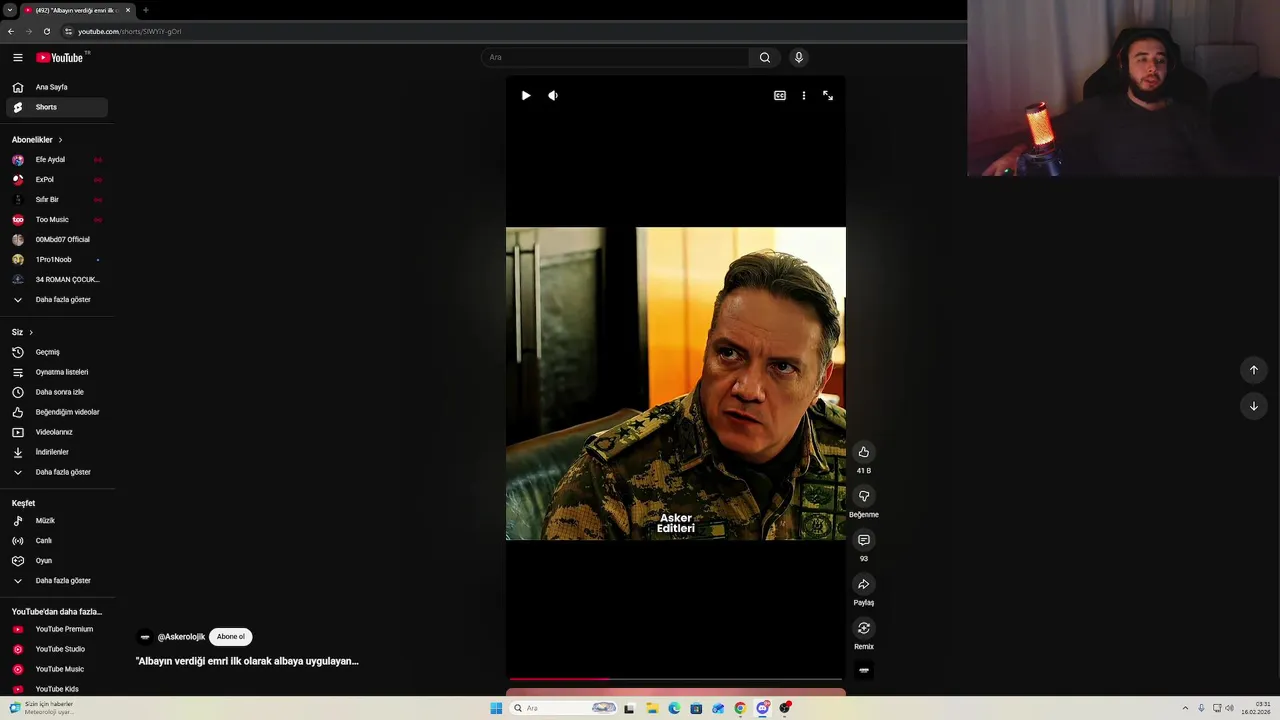Expand the Siz section chevron
This screenshot has height=720, width=1280.
pyautogui.click(x=31, y=332)
